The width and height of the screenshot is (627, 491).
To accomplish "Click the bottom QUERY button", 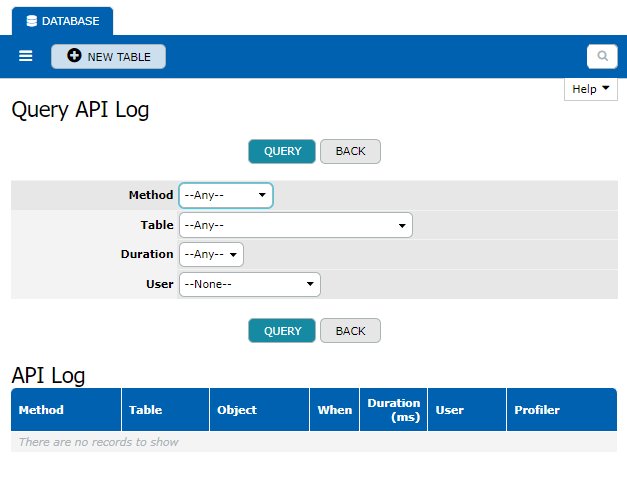I will tap(282, 331).
